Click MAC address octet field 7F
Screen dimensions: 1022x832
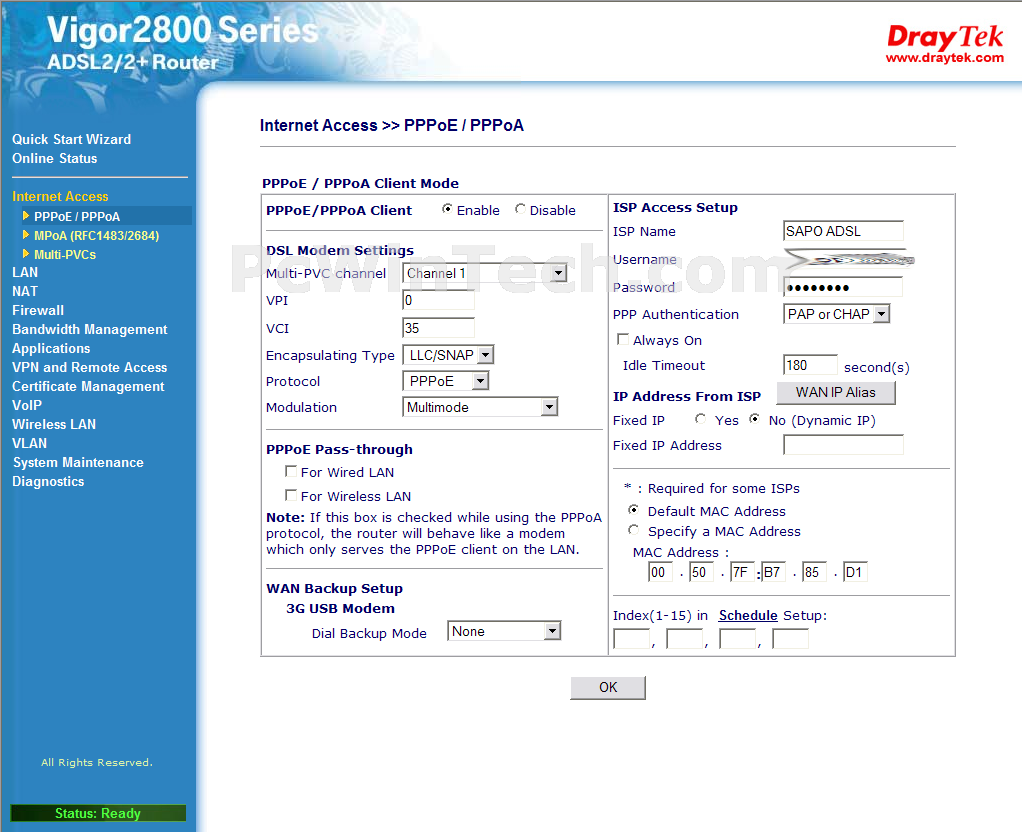pyautogui.click(x=742, y=572)
